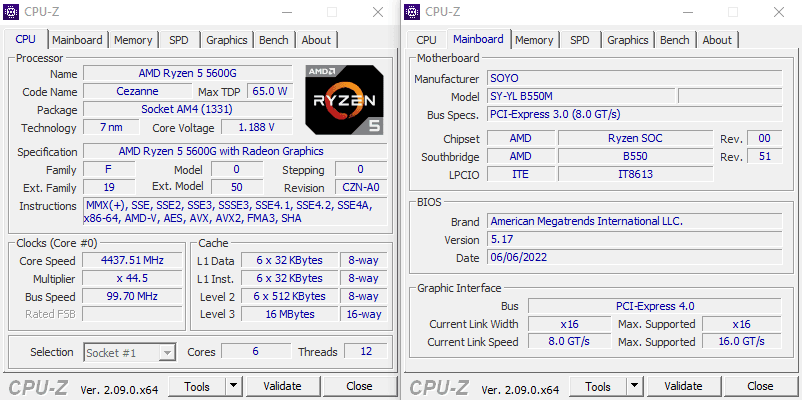This screenshot has height=400, width=802.
Task: Click the 99.70 MHz bus speed value
Action: pos(132,296)
